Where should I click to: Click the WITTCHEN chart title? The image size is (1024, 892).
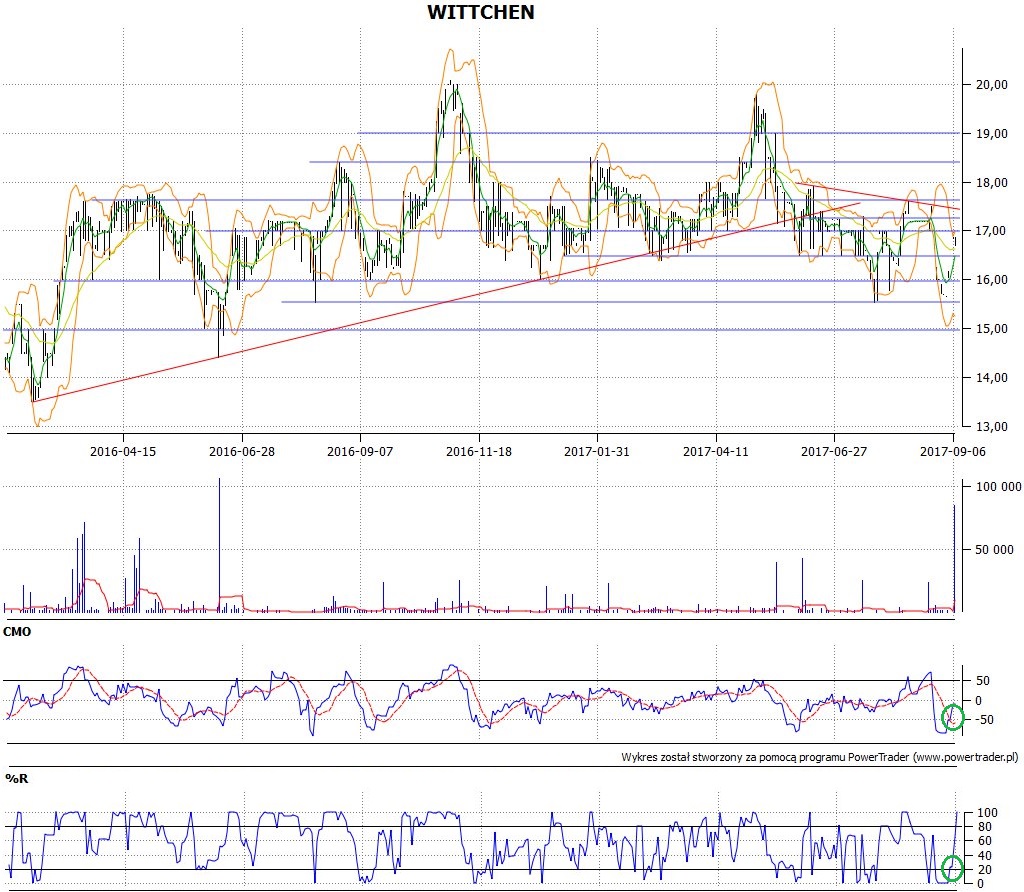point(481,12)
